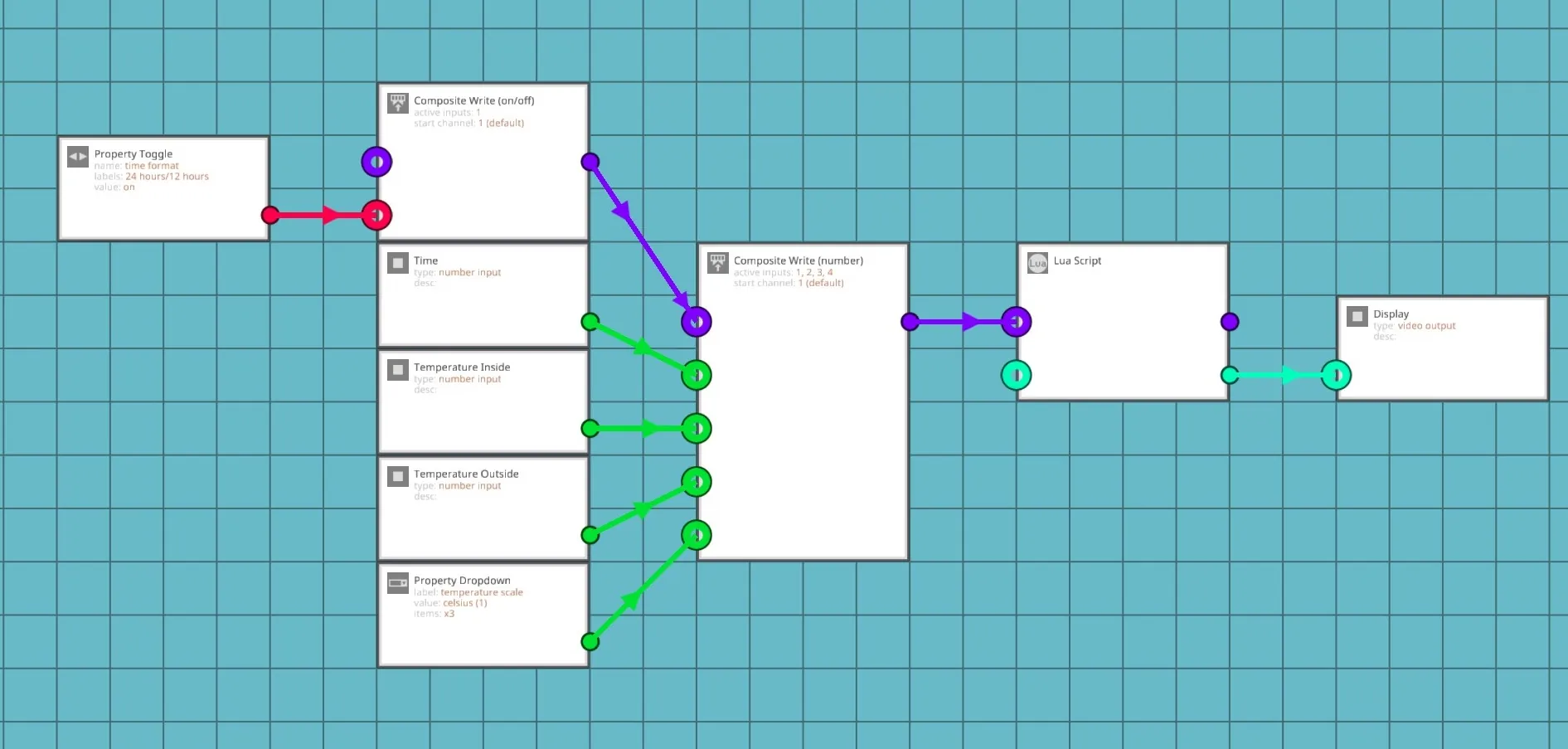Viewport: 1568px width, 749px height.
Task: Click the Lua Script purple composite input
Action: coord(1017,322)
